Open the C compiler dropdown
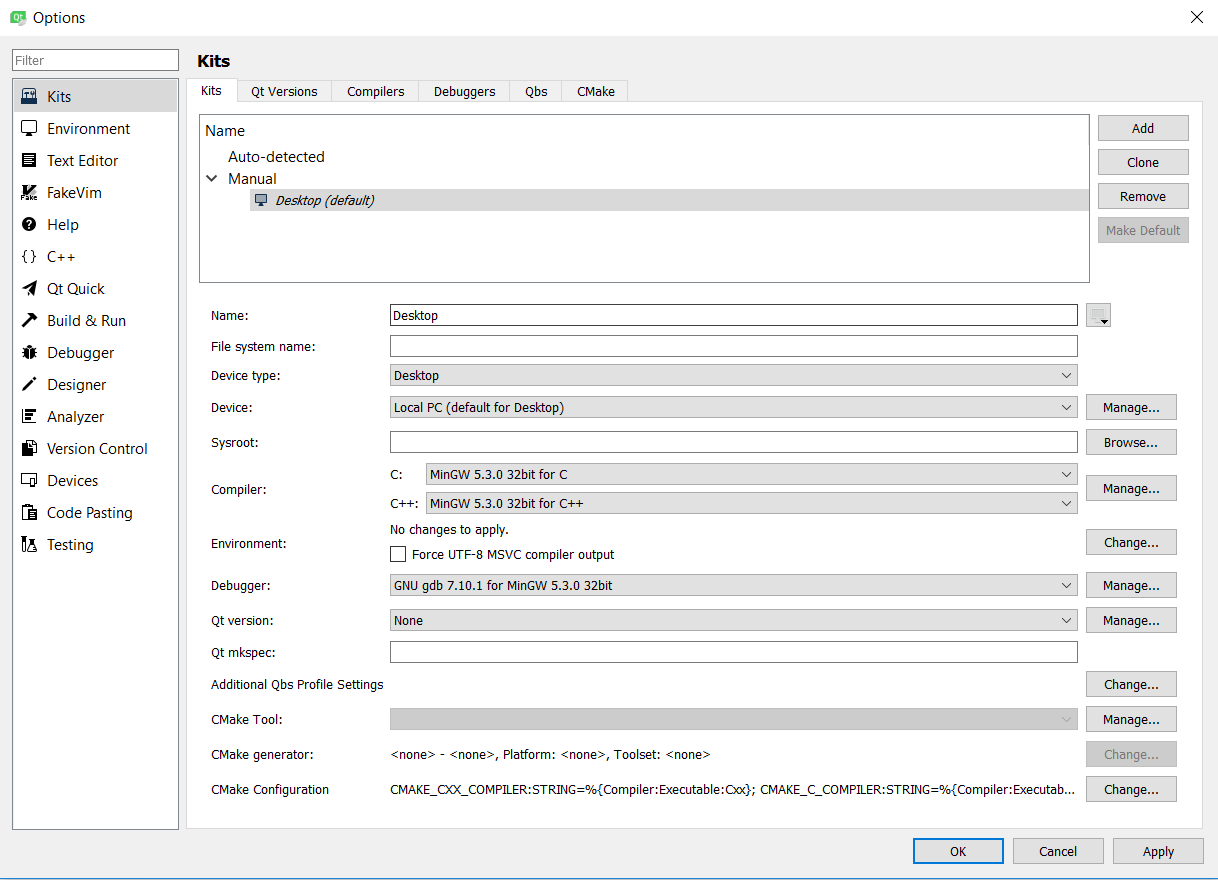 pos(752,474)
